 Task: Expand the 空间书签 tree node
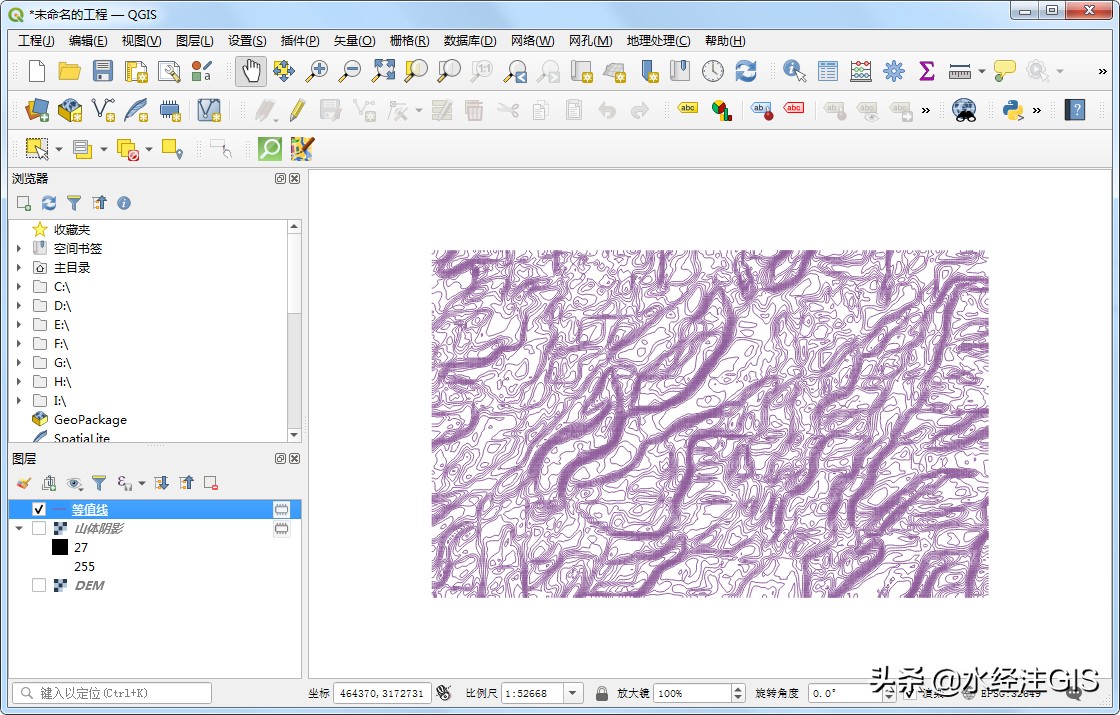[x=19, y=249]
